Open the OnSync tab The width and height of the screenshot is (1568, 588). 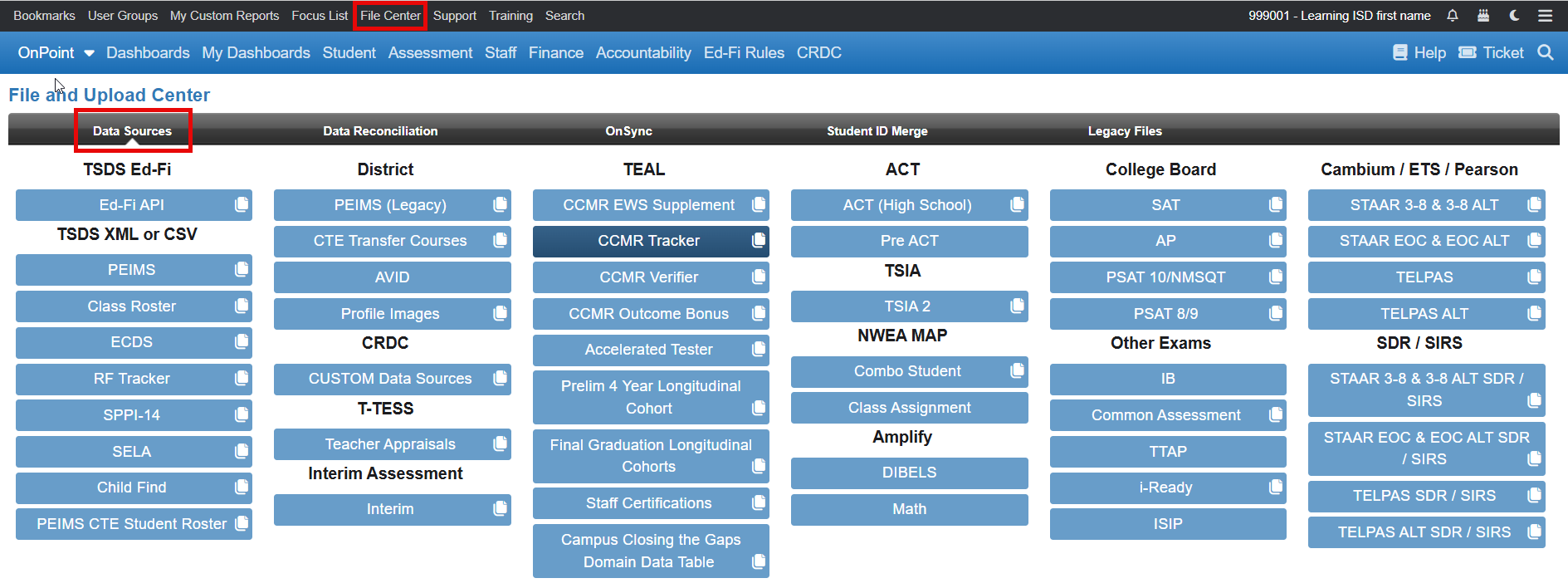[x=628, y=130]
